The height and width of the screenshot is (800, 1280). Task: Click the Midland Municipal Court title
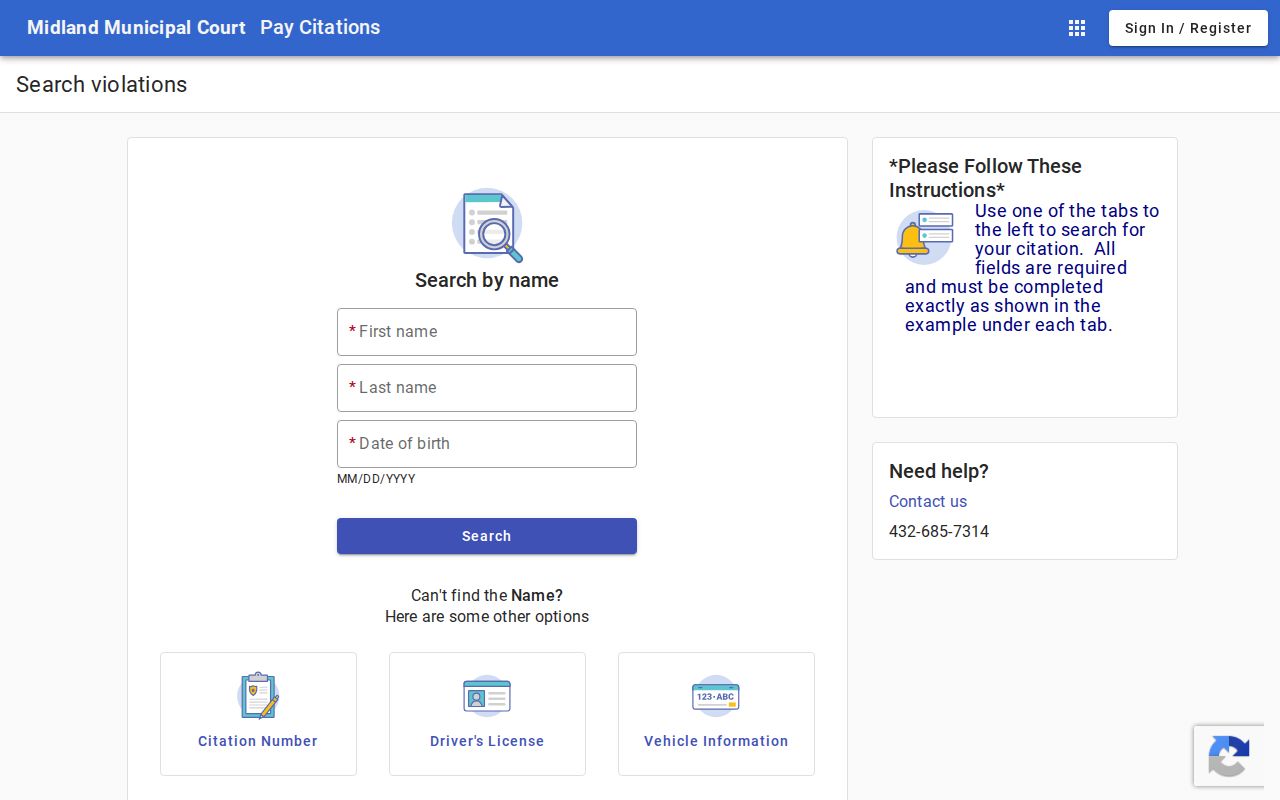(136, 28)
